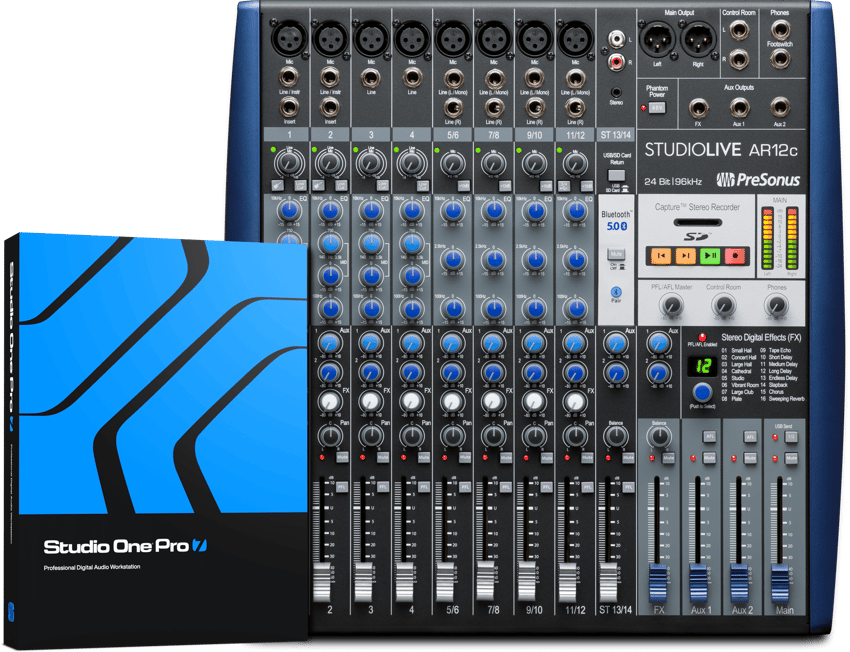Toggle channel 3 Low Cut button
Screen dimensions: 850x652
point(382,185)
